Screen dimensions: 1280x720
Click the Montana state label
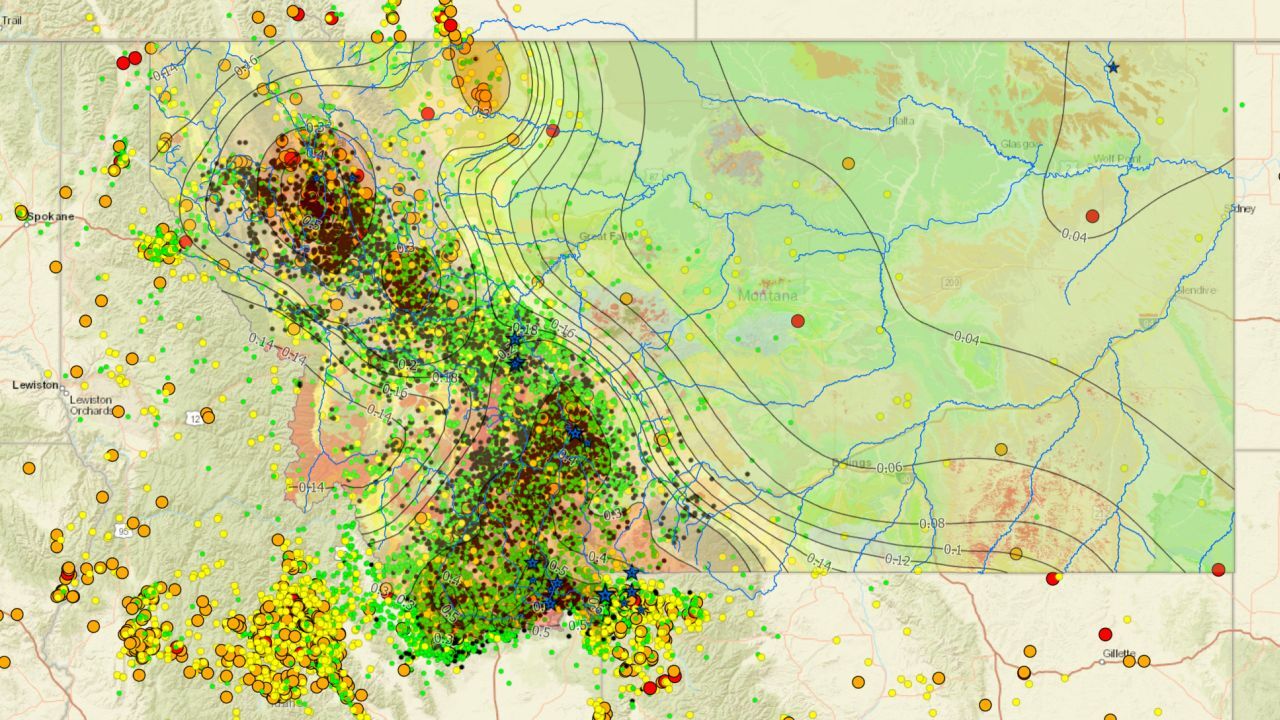[768, 296]
